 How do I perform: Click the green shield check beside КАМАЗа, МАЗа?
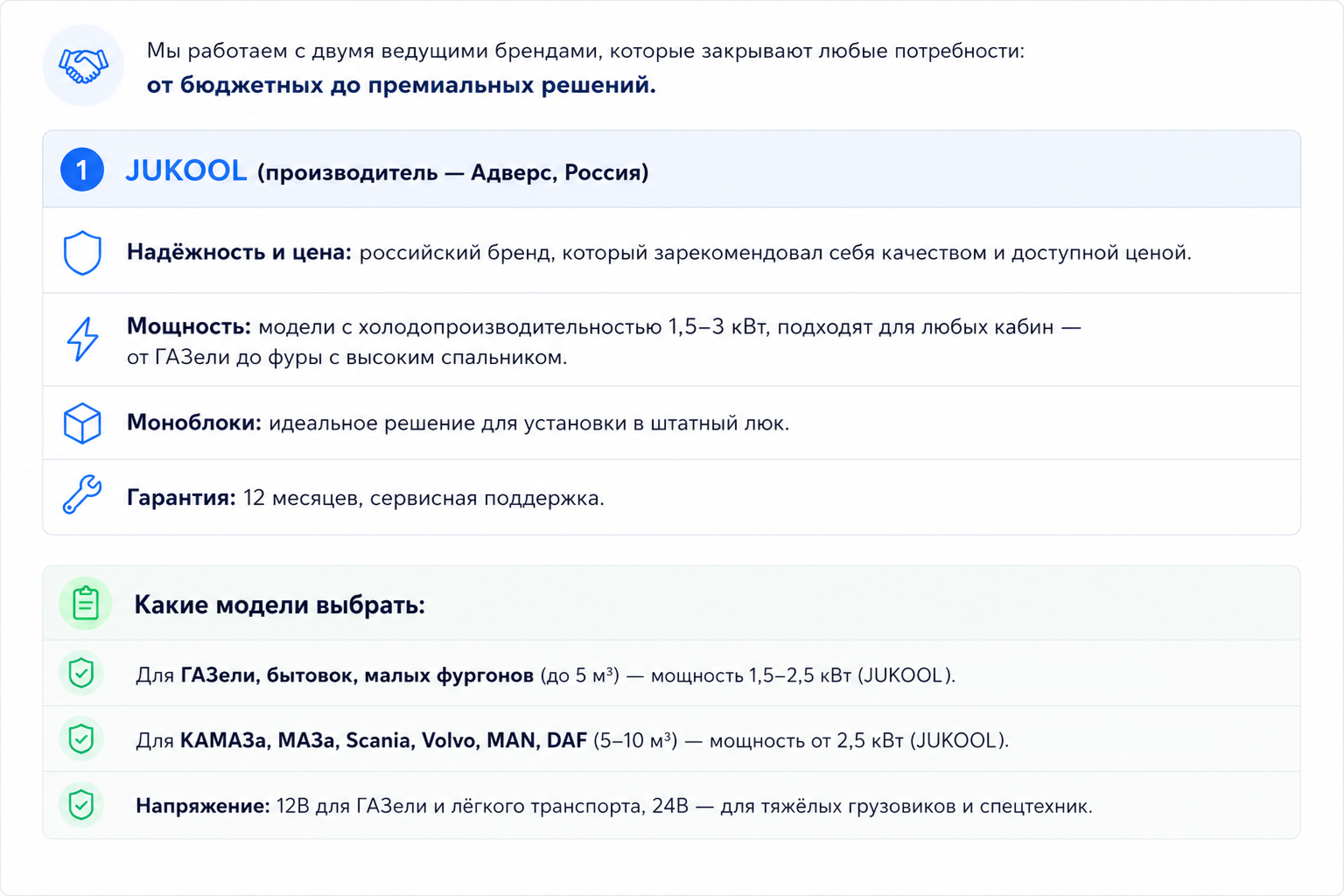coord(81,739)
